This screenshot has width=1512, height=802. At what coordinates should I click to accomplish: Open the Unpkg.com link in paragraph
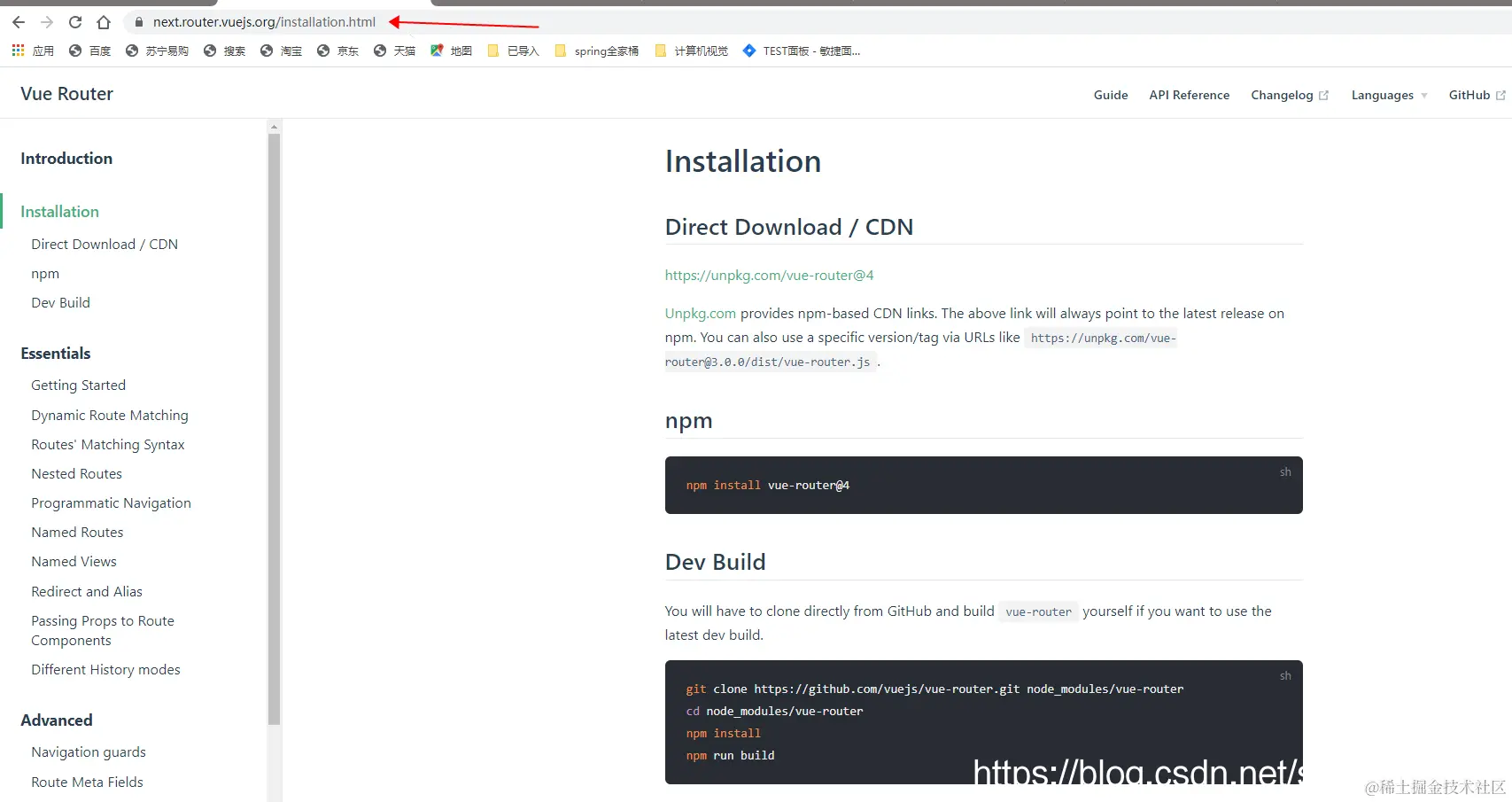coord(701,314)
